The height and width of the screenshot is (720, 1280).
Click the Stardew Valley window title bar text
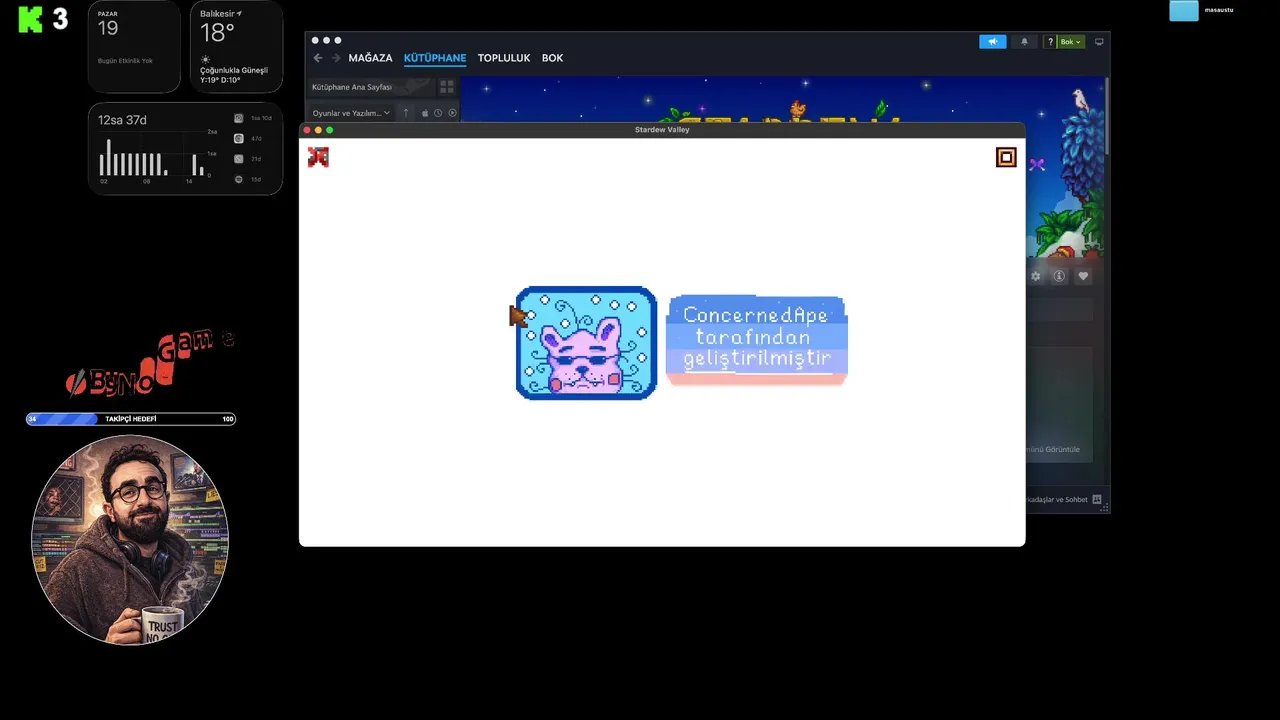(662, 130)
